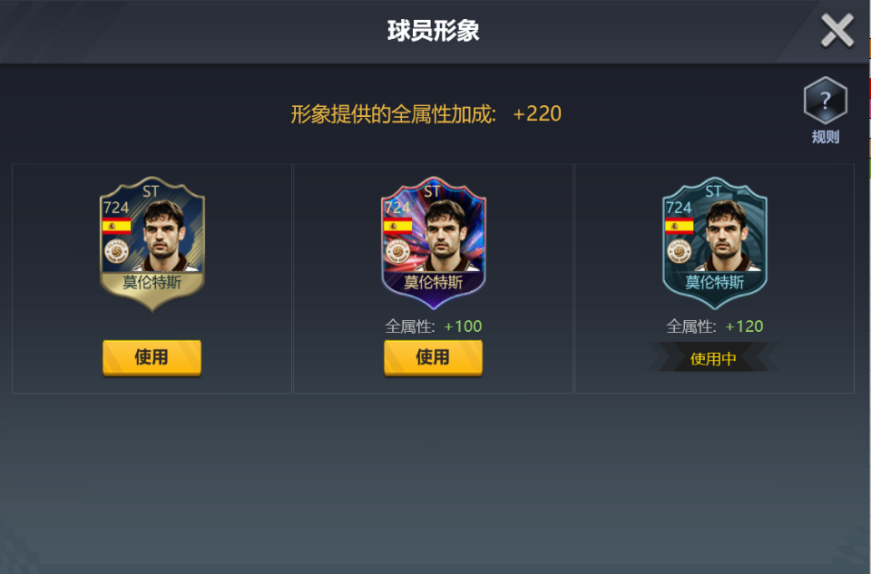This screenshot has width=871, height=574.
Task: Click the 使用中 status badge
Action: (x=714, y=358)
